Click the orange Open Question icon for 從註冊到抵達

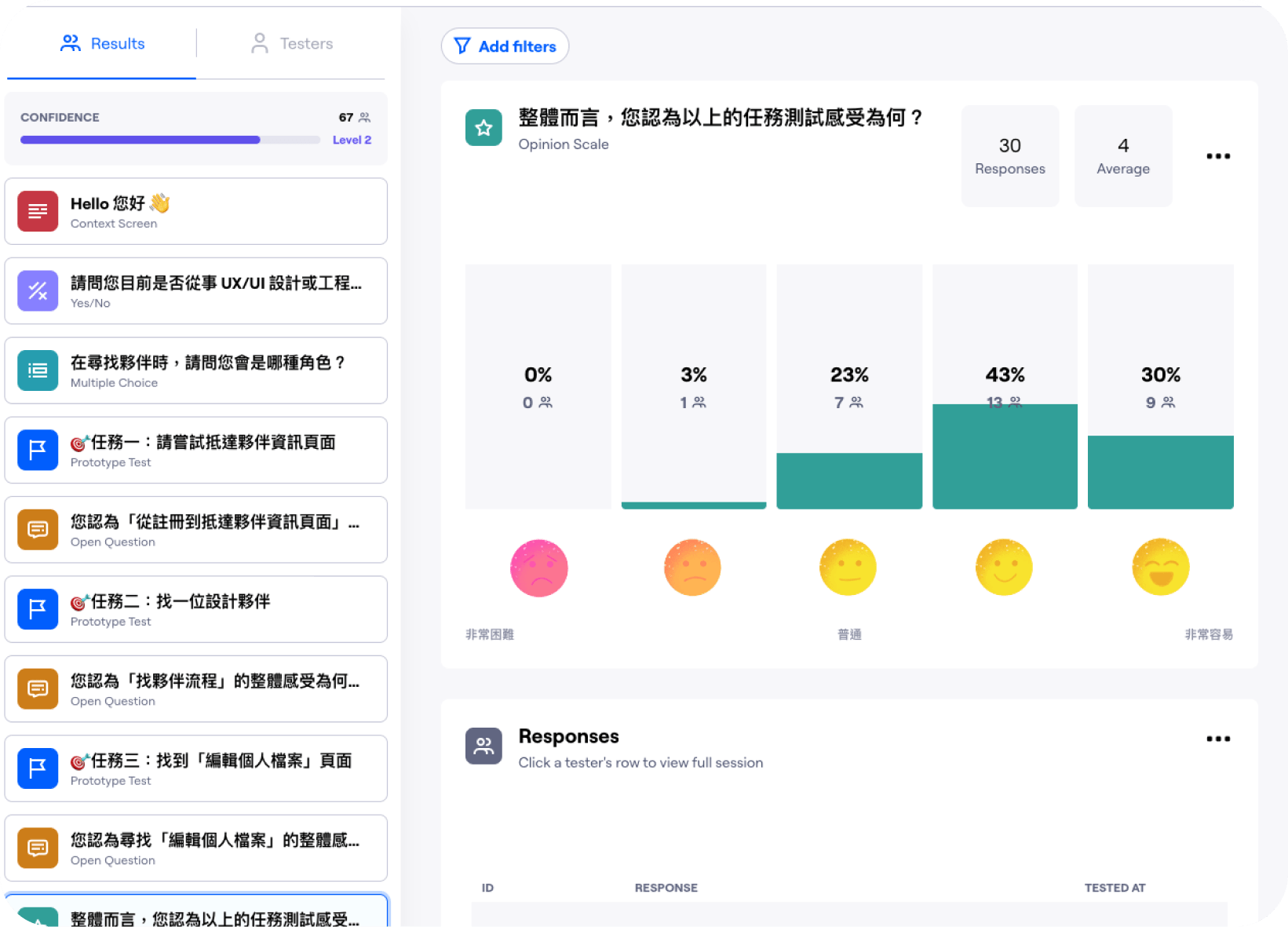coord(38,530)
